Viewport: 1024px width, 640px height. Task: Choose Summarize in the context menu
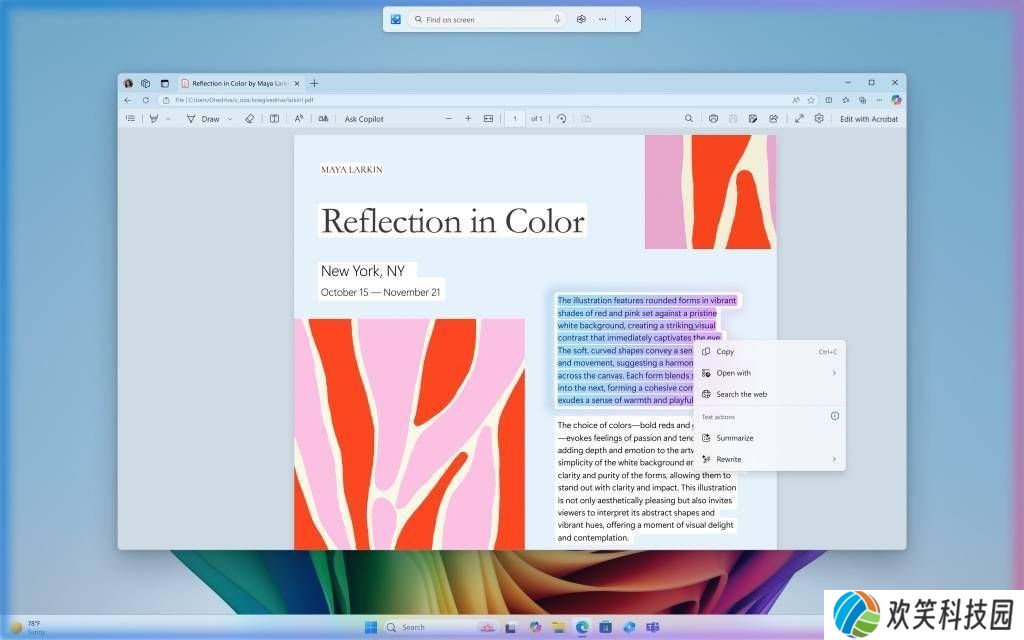pyautogui.click(x=769, y=438)
